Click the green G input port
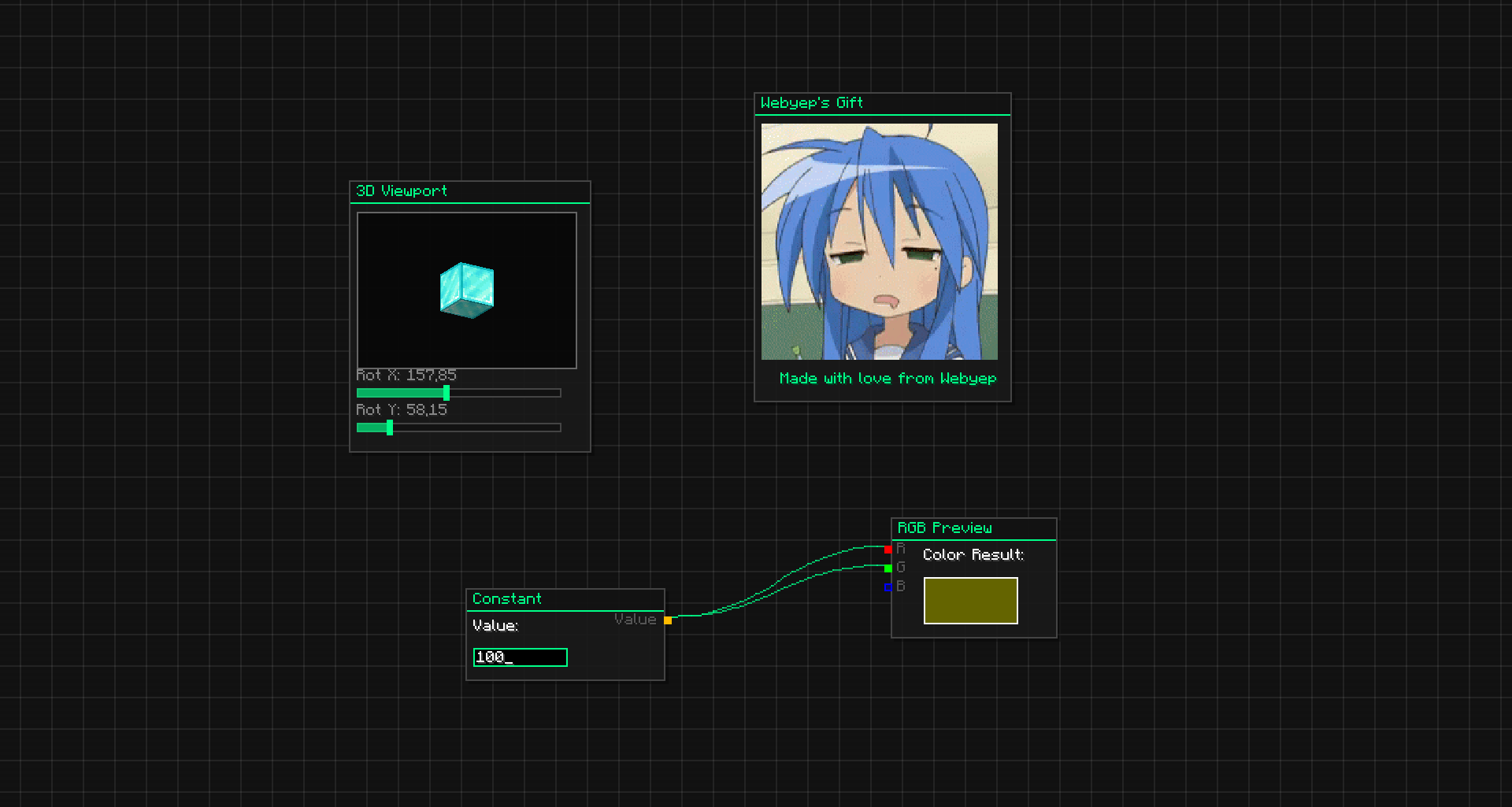 (888, 568)
